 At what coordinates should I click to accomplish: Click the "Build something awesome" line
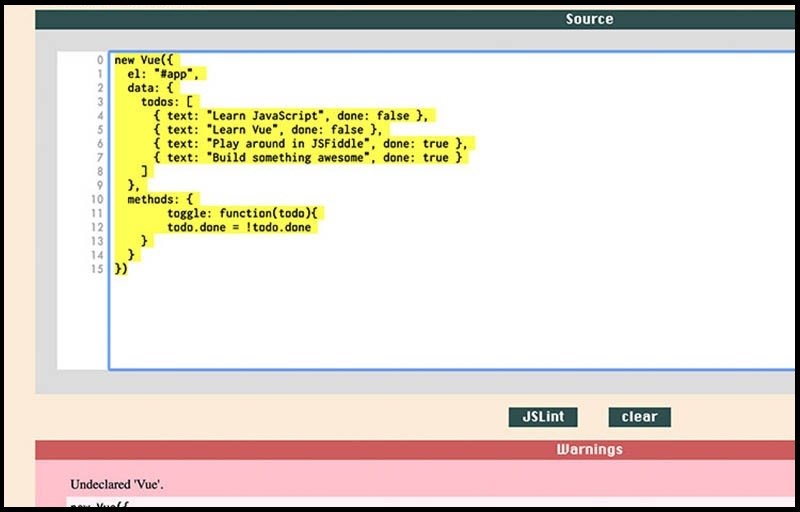[308, 157]
